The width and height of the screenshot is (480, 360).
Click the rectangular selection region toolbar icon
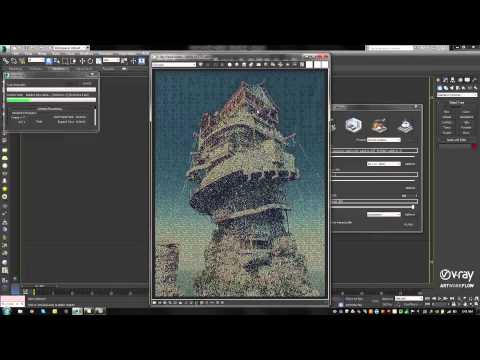coord(65,61)
